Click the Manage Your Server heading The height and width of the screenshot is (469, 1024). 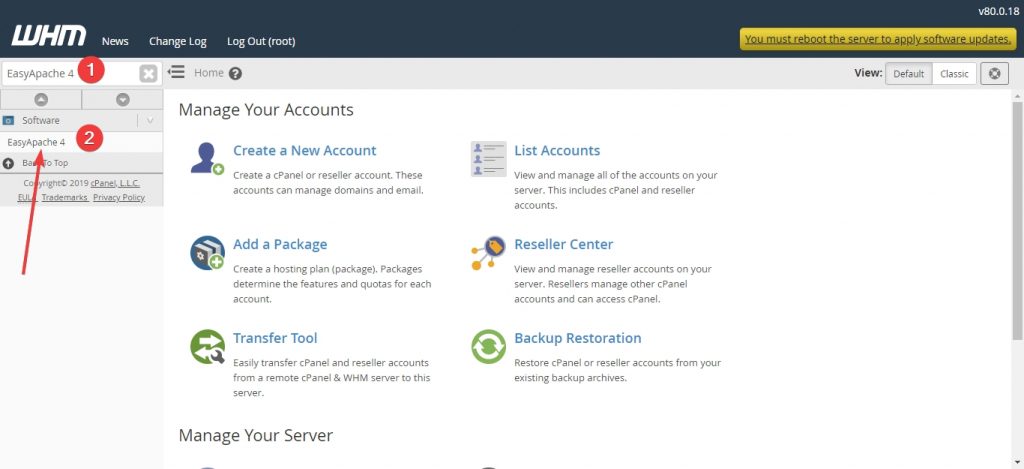[255, 435]
